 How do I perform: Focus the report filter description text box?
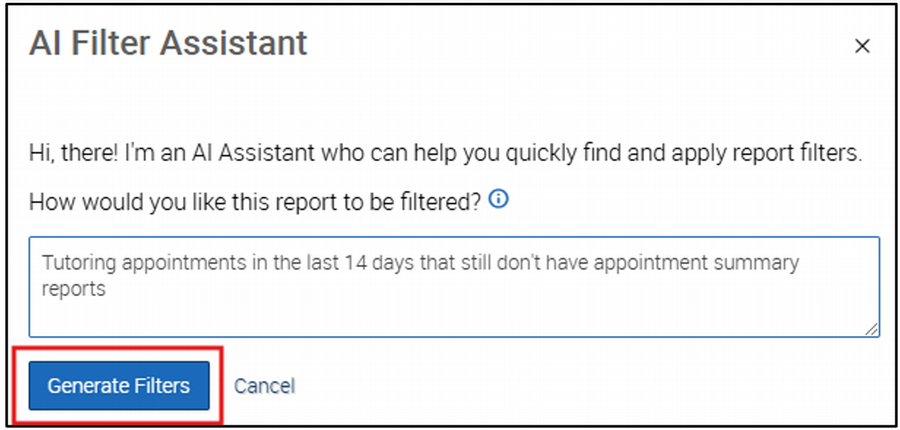(454, 286)
